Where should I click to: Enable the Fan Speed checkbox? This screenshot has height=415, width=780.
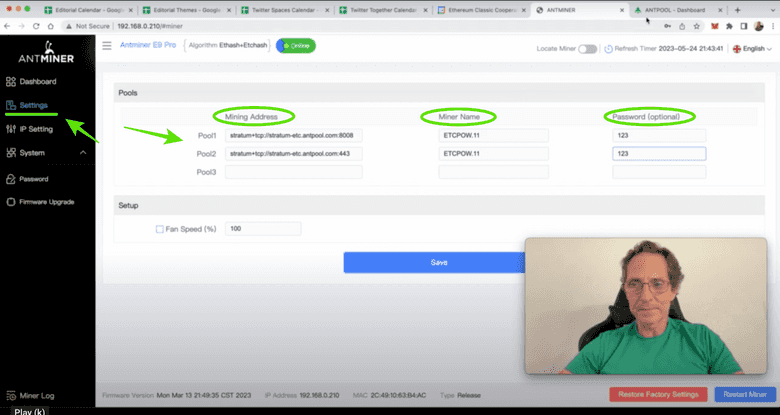pyautogui.click(x=159, y=229)
